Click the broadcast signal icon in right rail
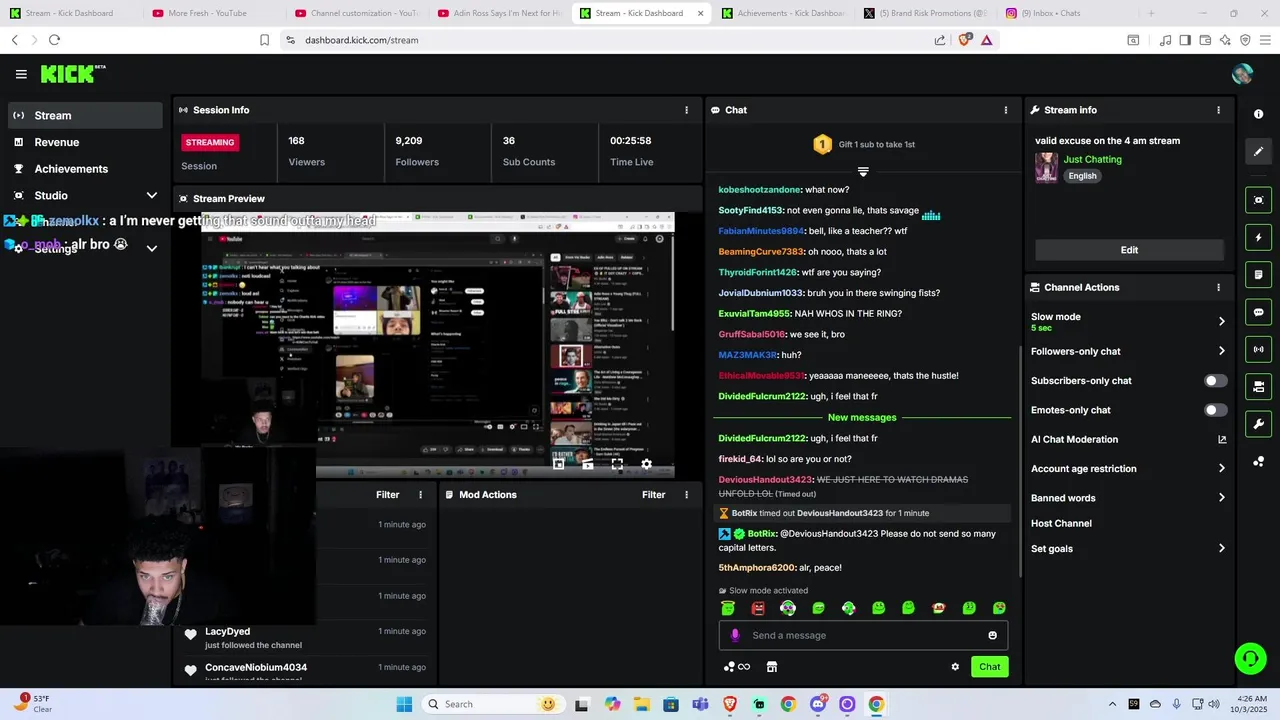The width and height of the screenshot is (1280, 720). [x=1258, y=349]
